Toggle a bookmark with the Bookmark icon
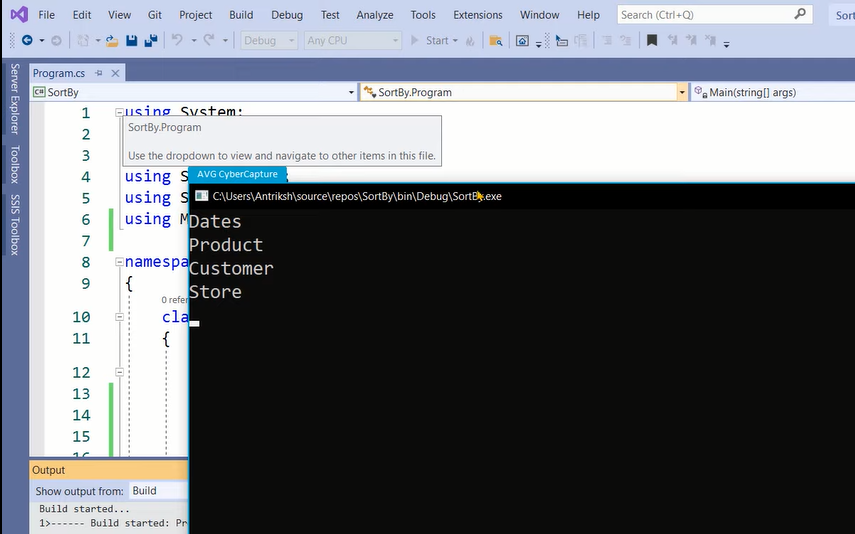Image resolution: width=855 pixels, height=534 pixels. (x=652, y=40)
